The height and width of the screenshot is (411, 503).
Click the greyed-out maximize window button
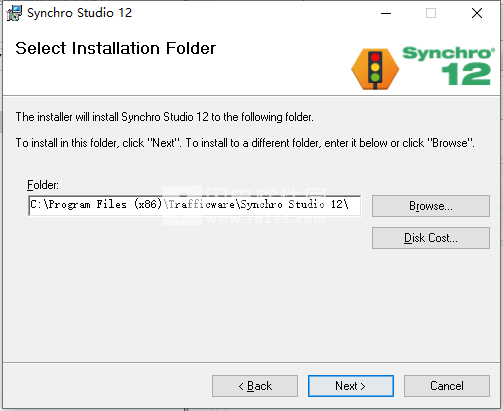coord(431,13)
